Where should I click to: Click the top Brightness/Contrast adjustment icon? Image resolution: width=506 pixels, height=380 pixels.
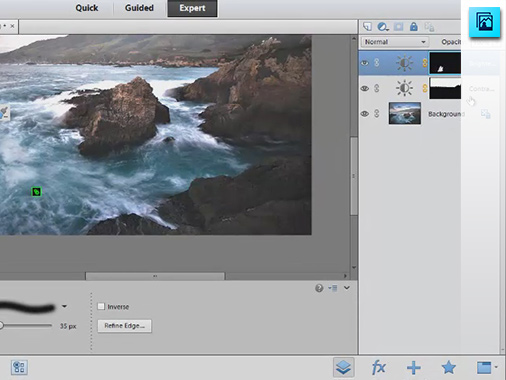(x=404, y=63)
